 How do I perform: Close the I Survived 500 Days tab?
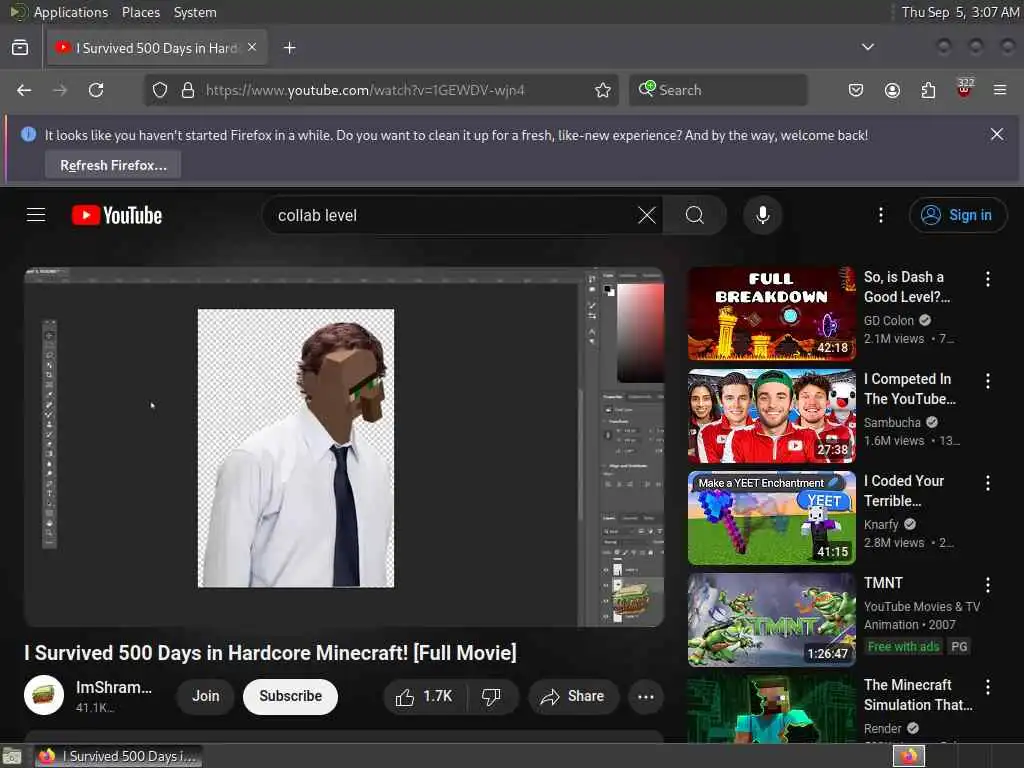click(x=252, y=47)
